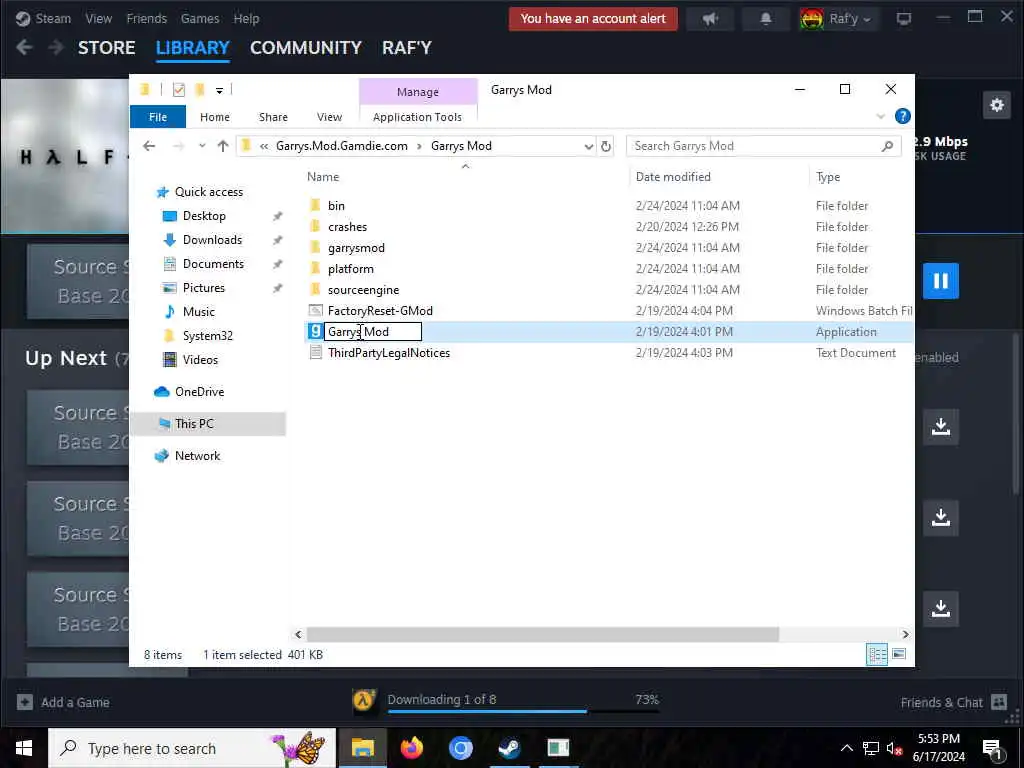Click the Search Garrys Mod field
Screen dimensions: 1024x768
tap(763, 146)
